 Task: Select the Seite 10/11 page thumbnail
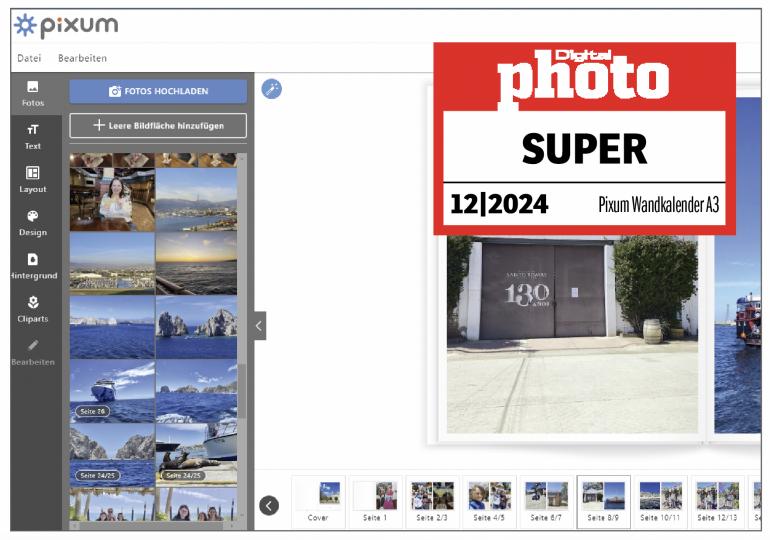pos(660,501)
